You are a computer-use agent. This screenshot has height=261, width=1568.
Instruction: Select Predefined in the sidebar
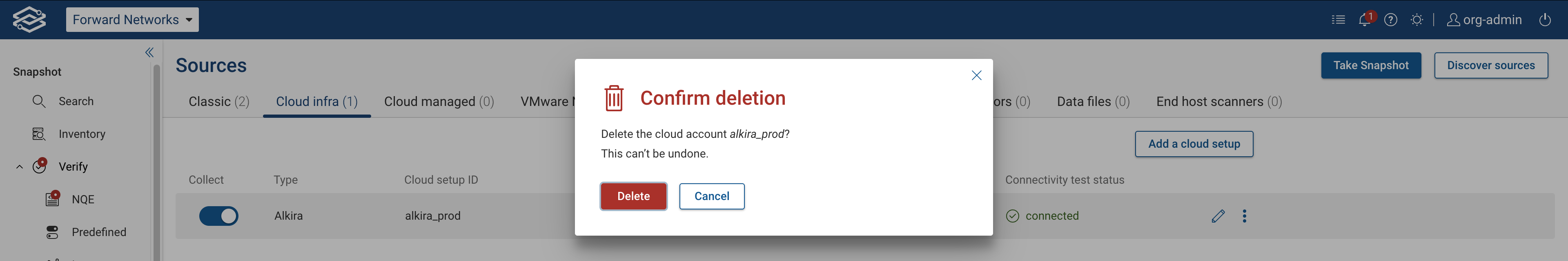coord(98,232)
